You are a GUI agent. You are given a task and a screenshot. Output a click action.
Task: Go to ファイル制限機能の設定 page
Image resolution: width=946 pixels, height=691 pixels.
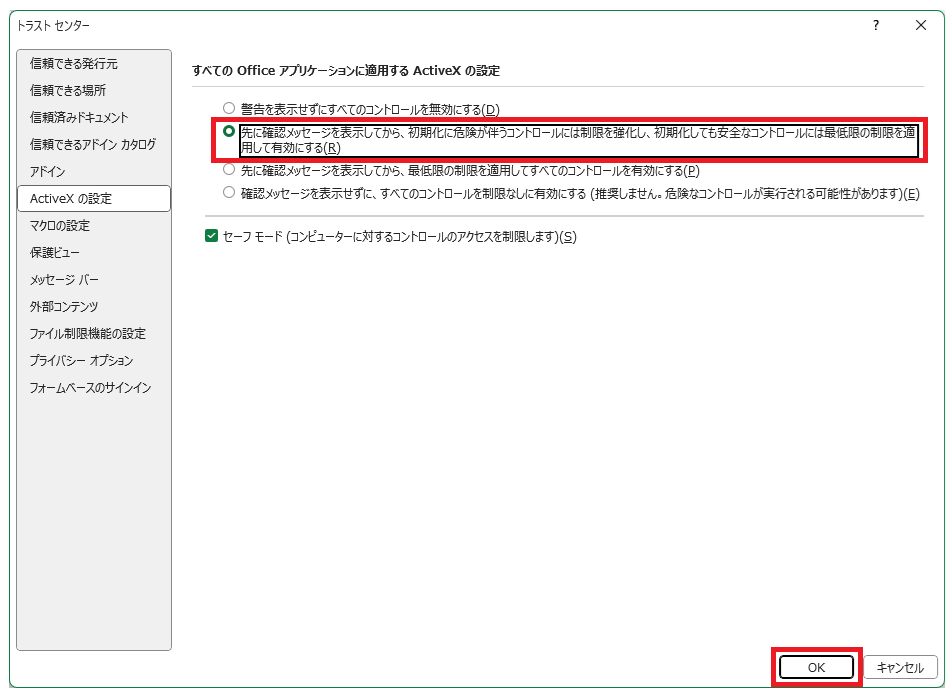coord(88,334)
